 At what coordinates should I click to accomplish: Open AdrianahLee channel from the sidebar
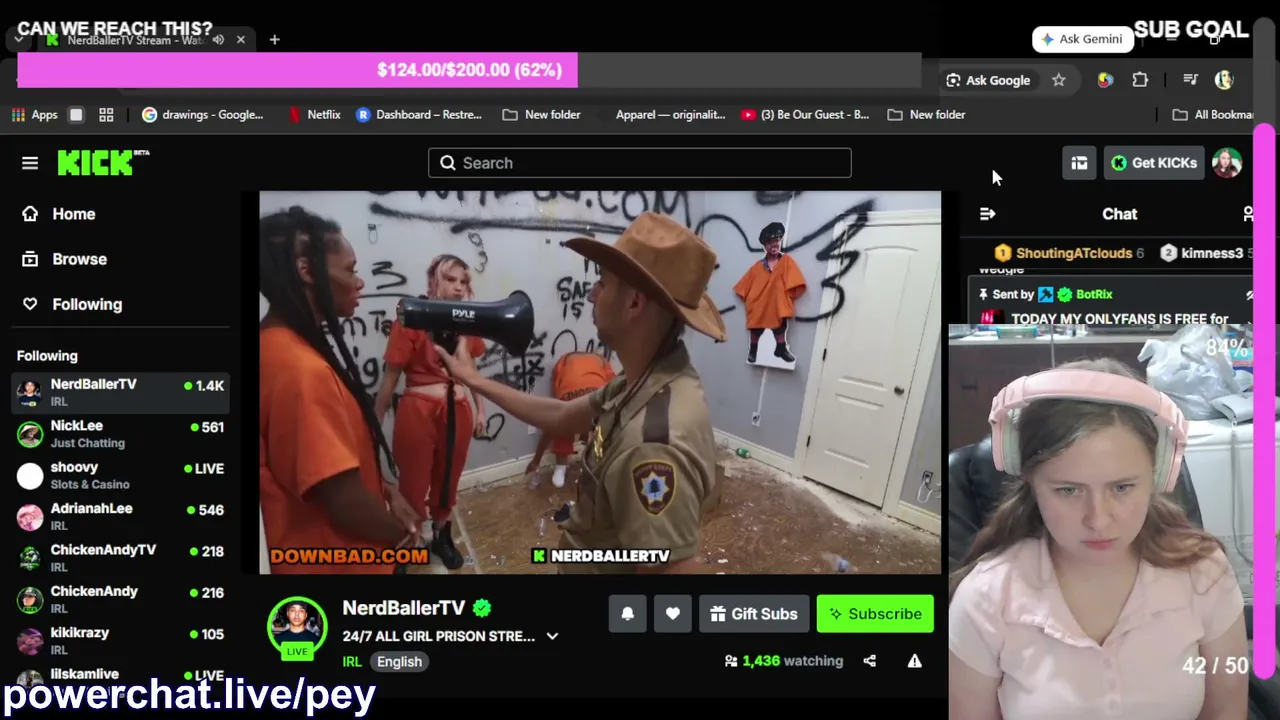[120, 516]
